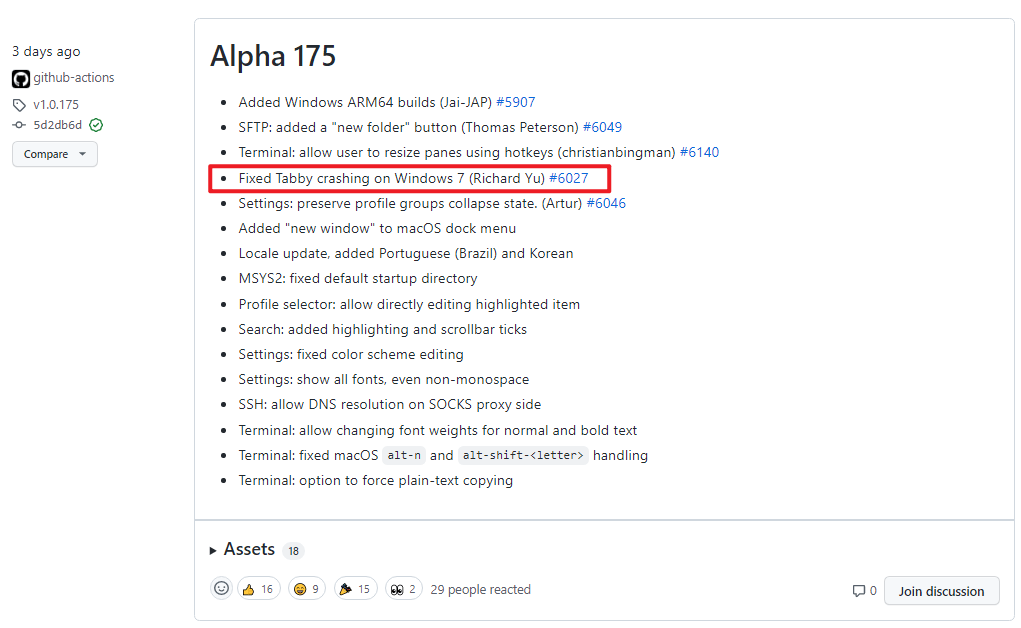The image size is (1021, 628).
Task: Open issue link #6140
Action: coord(699,152)
